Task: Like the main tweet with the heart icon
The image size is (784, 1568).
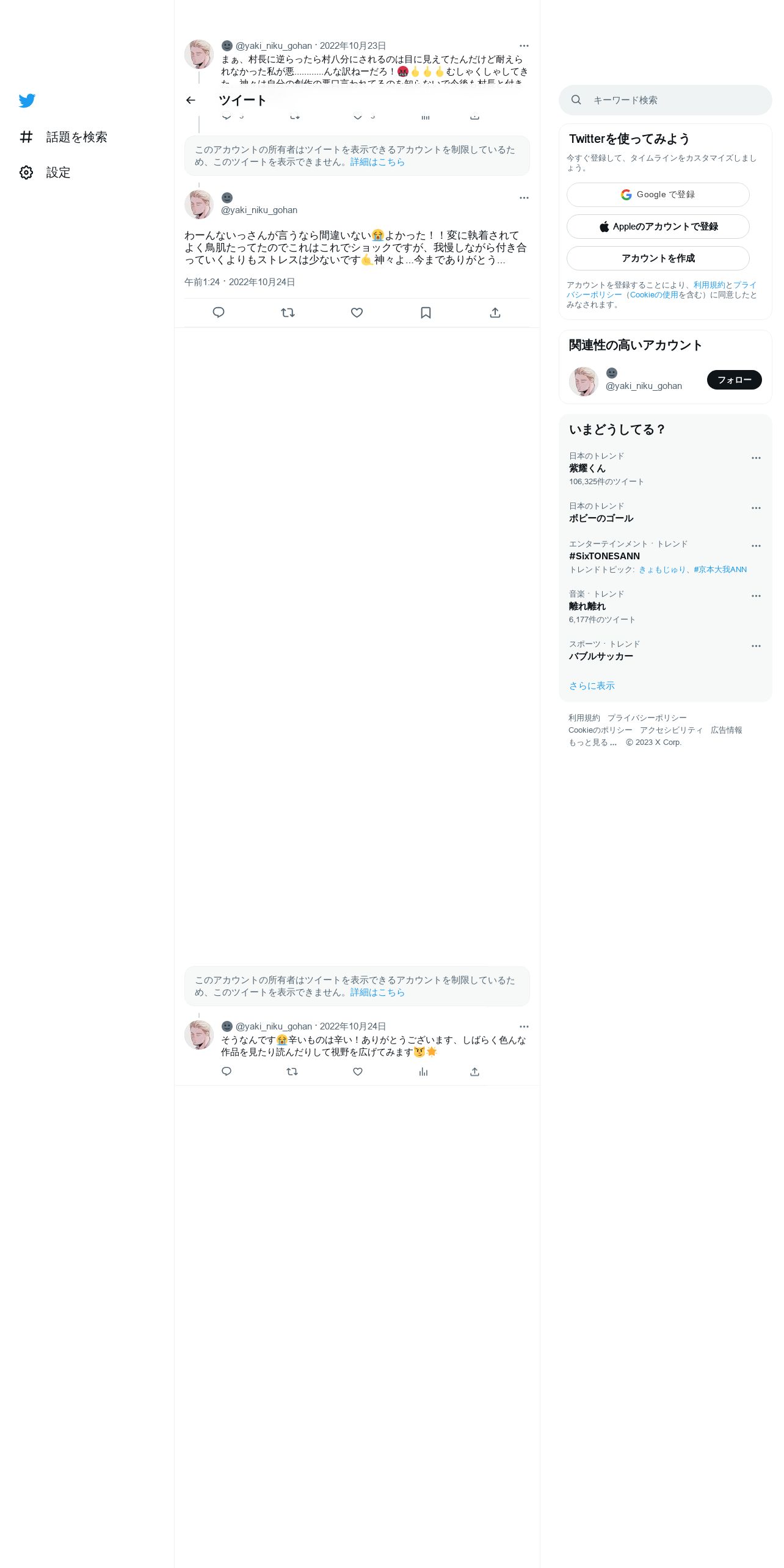Action: tap(357, 313)
